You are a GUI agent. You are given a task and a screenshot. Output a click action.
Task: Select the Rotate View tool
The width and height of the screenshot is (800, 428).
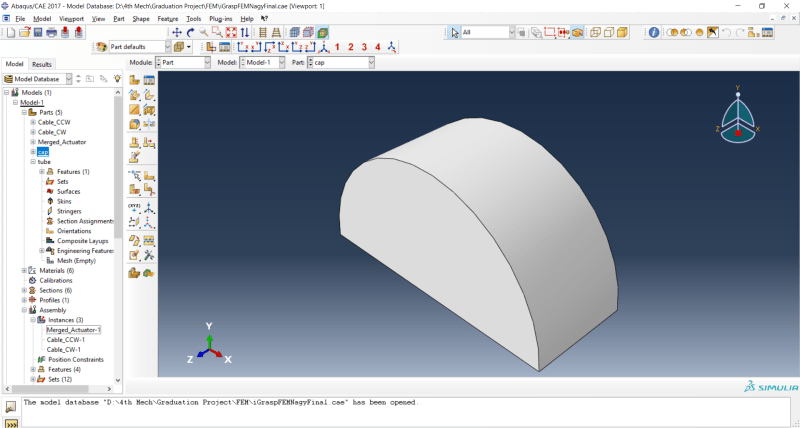click(x=190, y=33)
